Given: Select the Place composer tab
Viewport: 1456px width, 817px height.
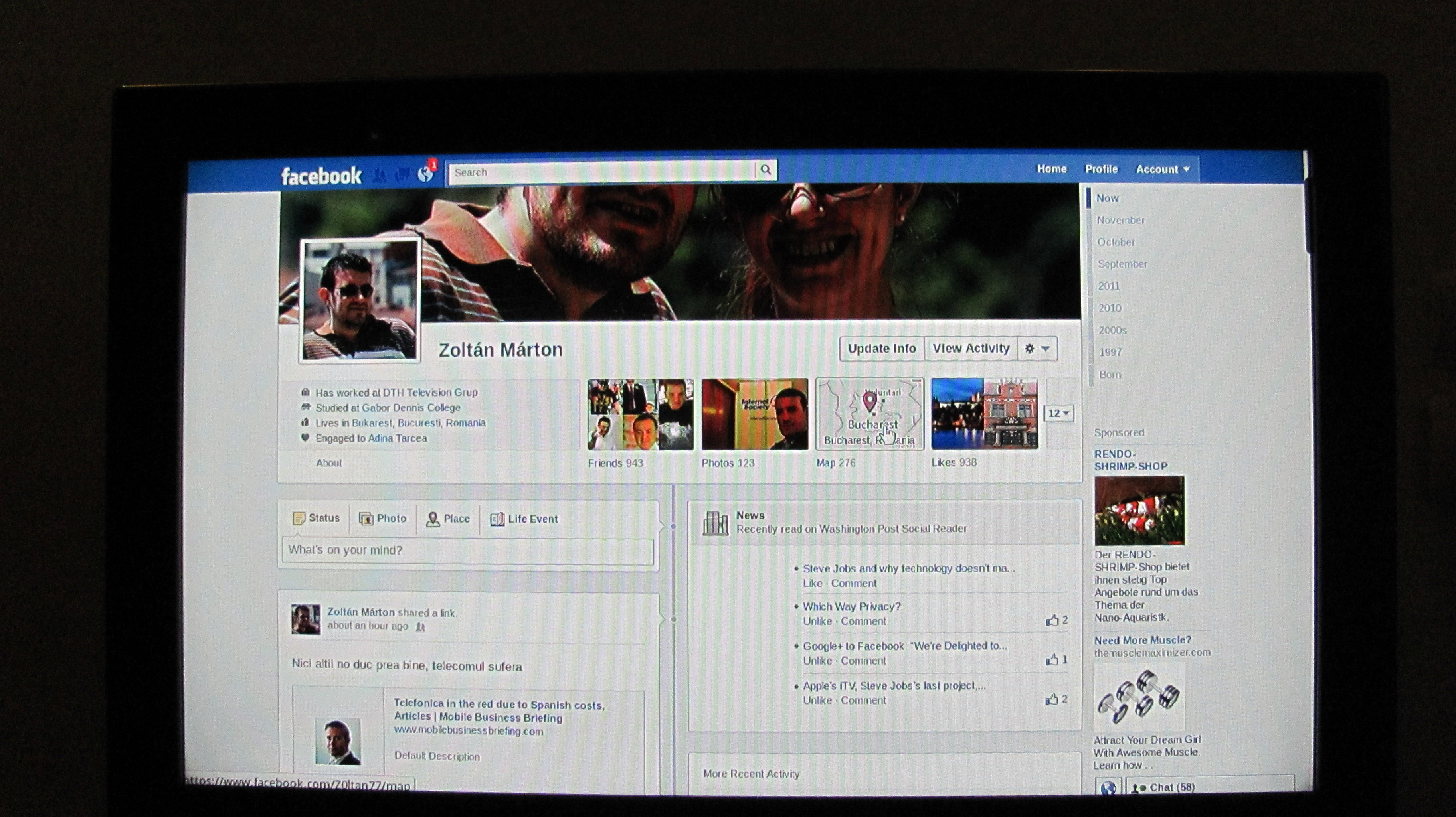Looking at the screenshot, I should pos(448,519).
